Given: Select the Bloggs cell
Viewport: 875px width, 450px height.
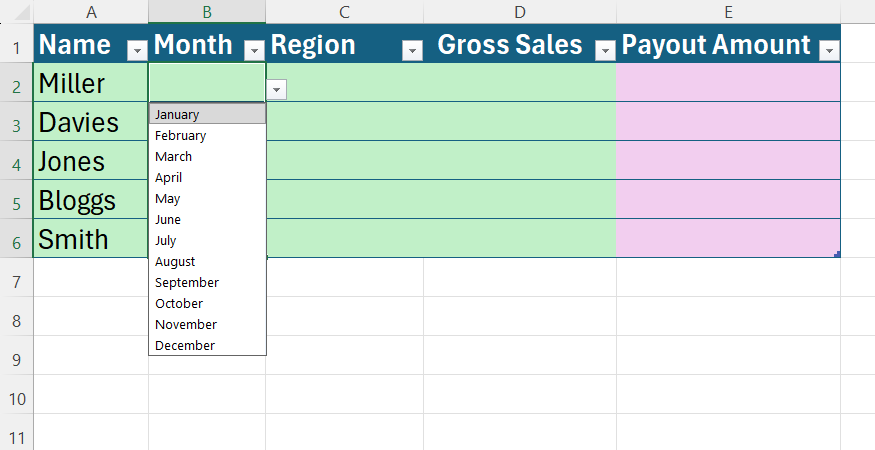Looking at the screenshot, I should tap(91, 199).
